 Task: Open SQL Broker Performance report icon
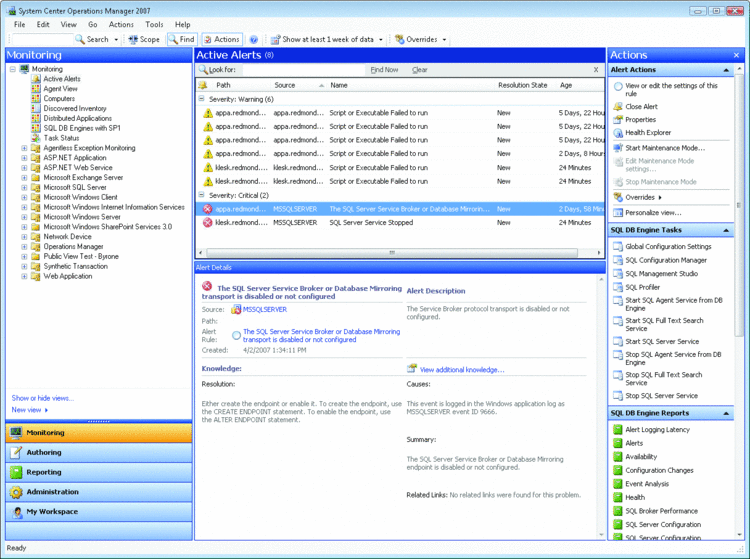pos(618,511)
